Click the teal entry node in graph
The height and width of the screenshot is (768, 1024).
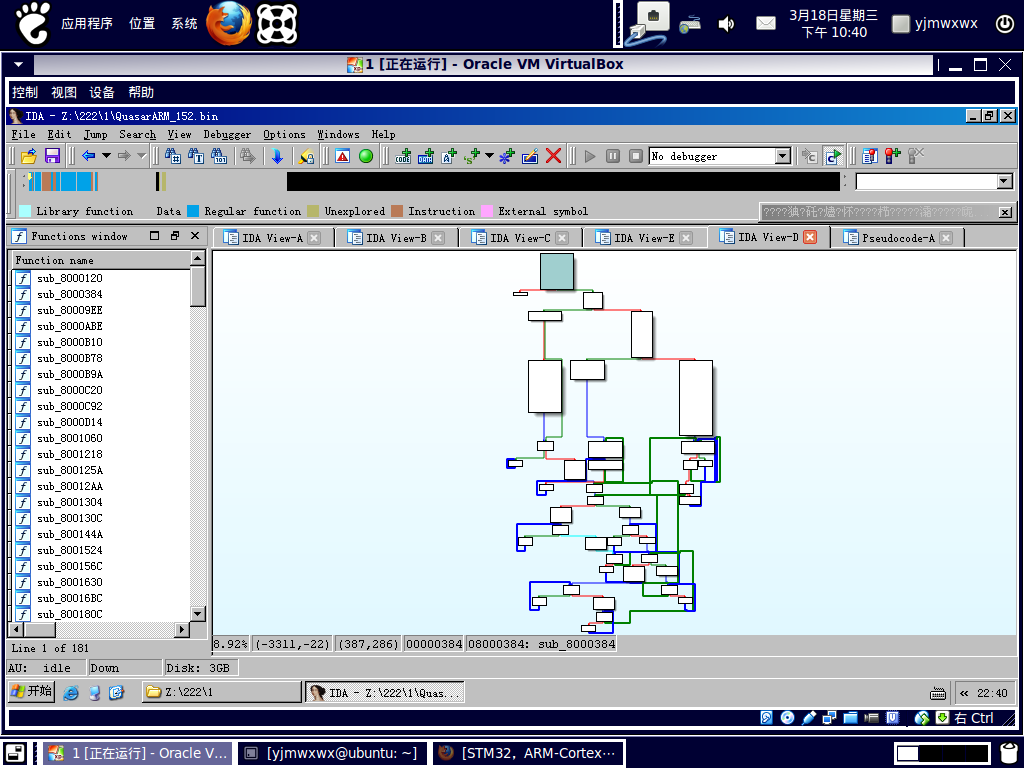click(x=557, y=271)
